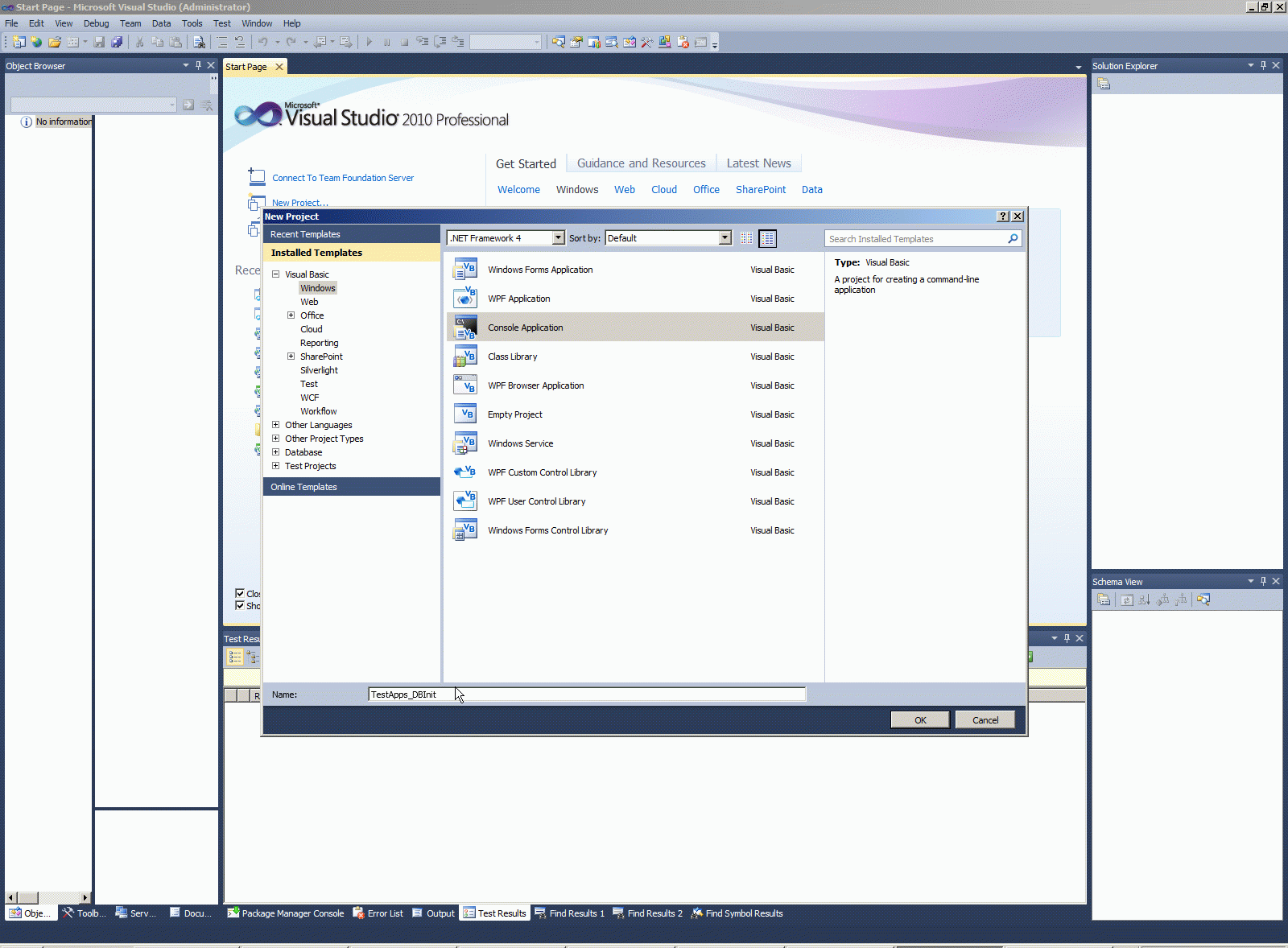Viewport: 1288px width, 948px height.
Task: Click the WPF Application template icon
Action: [465, 299]
